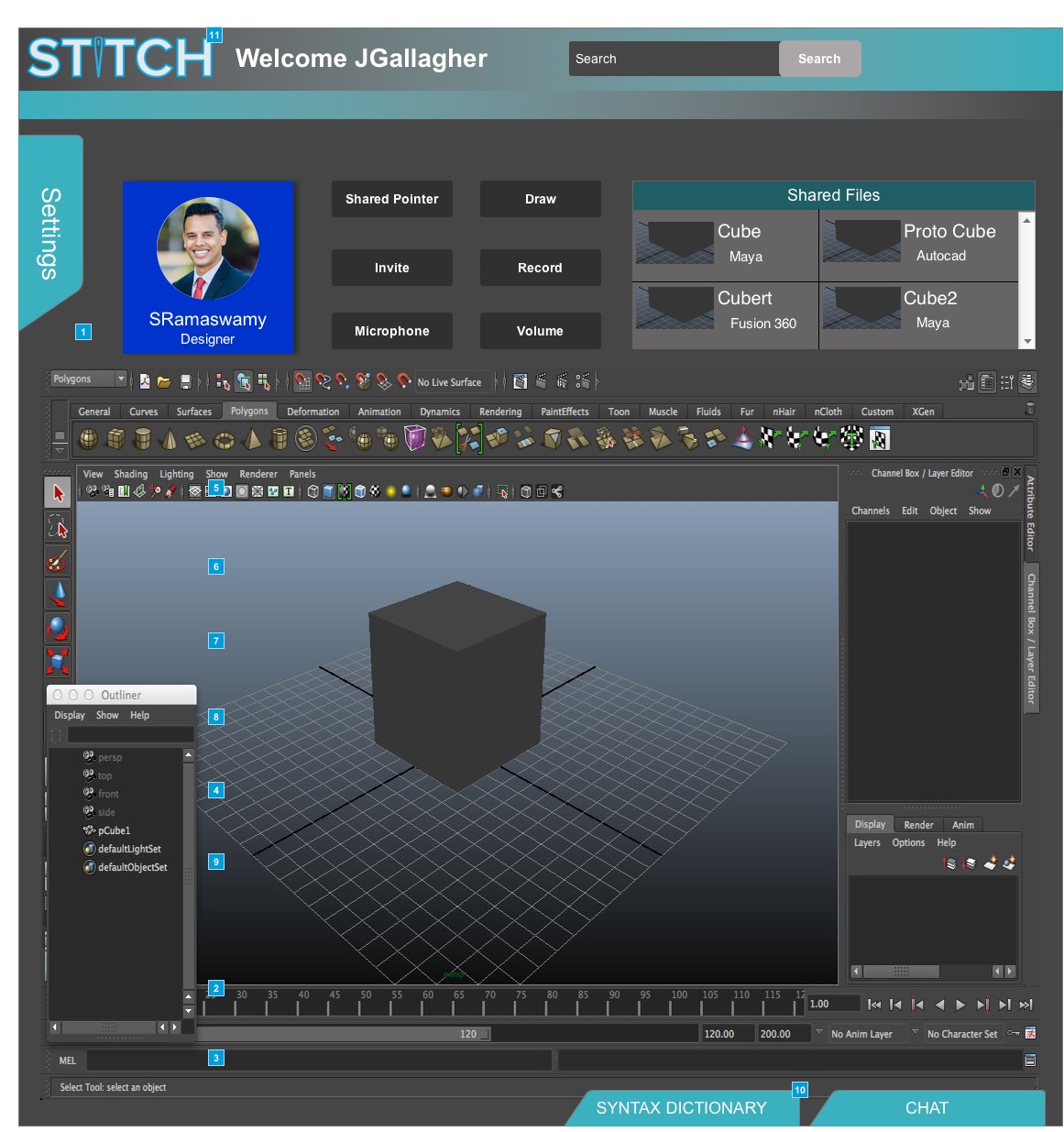Toggle textured display checker icon in viewport
Image resolution: width=1064 pixels, height=1132 pixels.
(x=375, y=492)
